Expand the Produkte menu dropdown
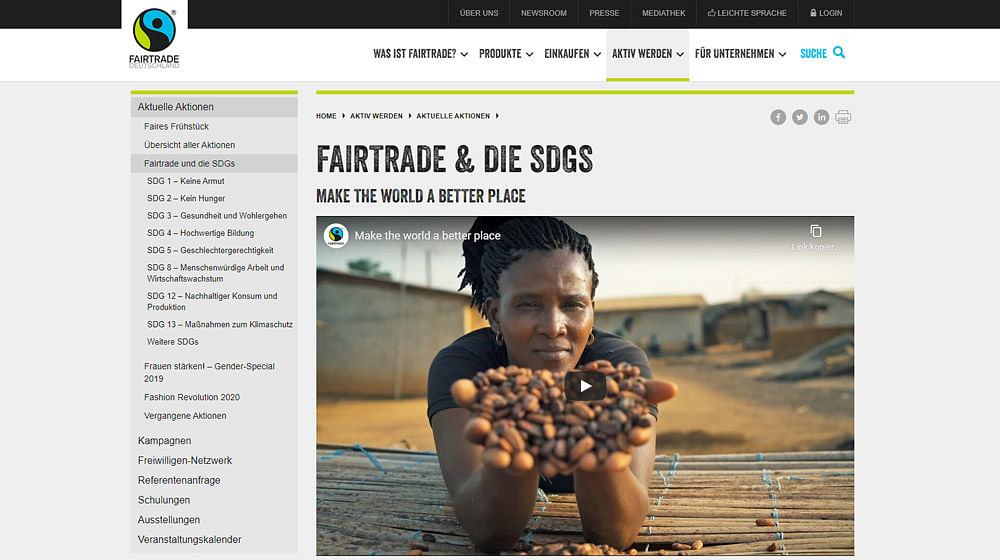The height and width of the screenshot is (560, 1000). [506, 54]
